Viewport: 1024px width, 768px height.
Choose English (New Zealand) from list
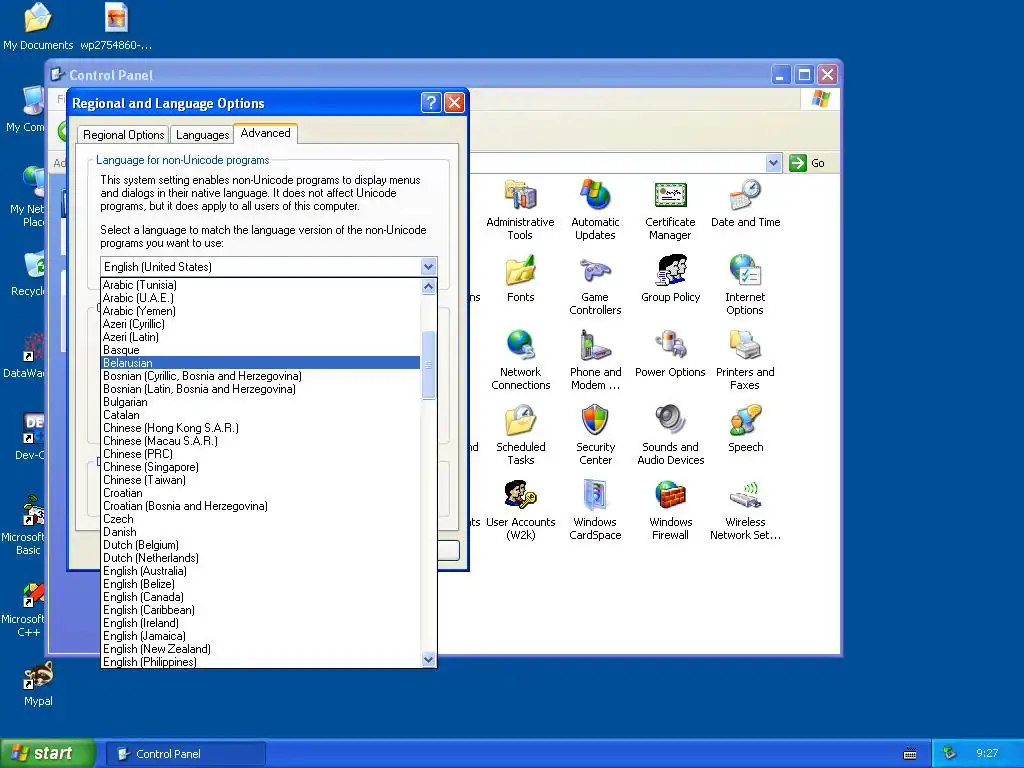261,649
